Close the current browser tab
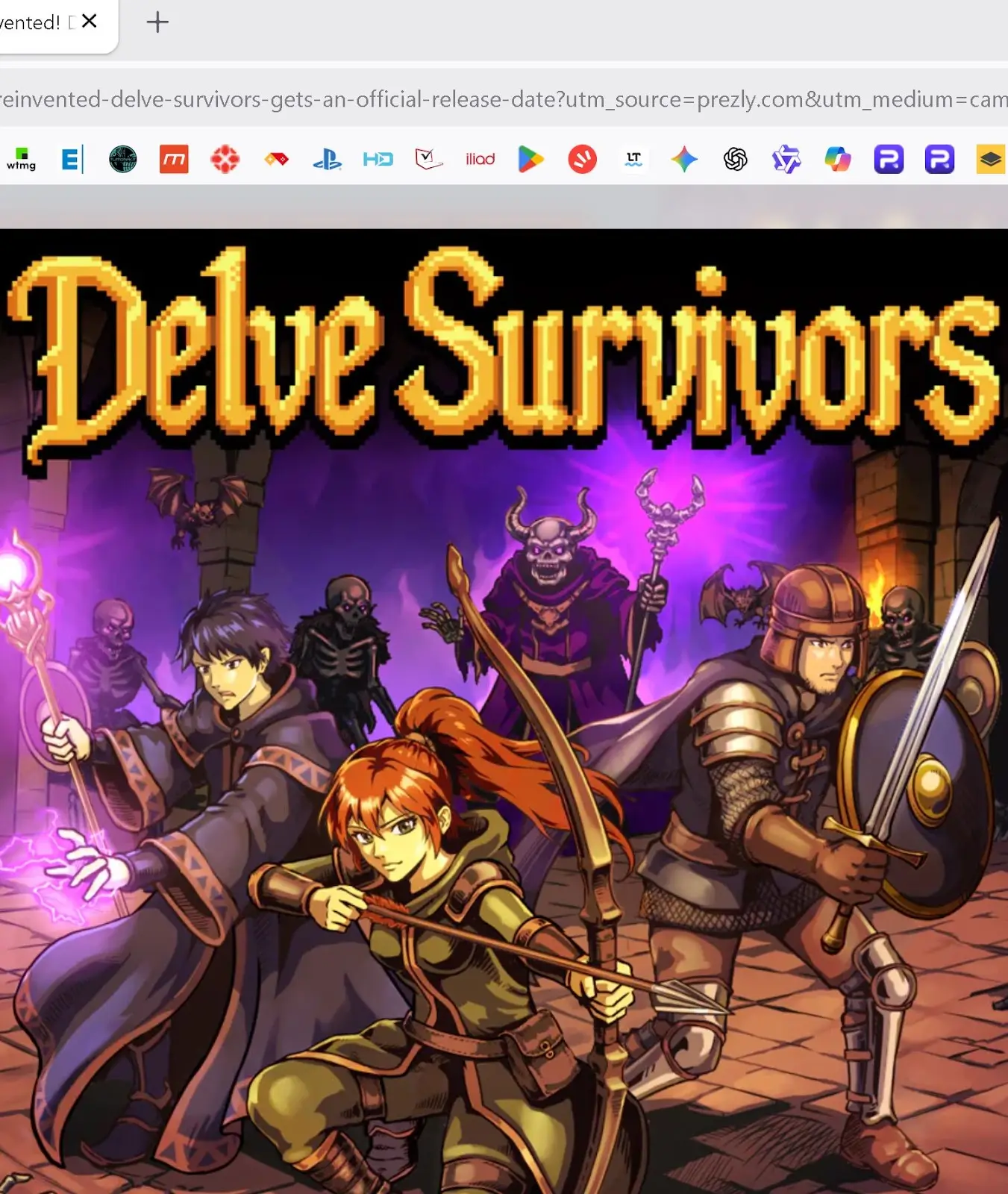This screenshot has width=1008, height=1194. click(90, 21)
